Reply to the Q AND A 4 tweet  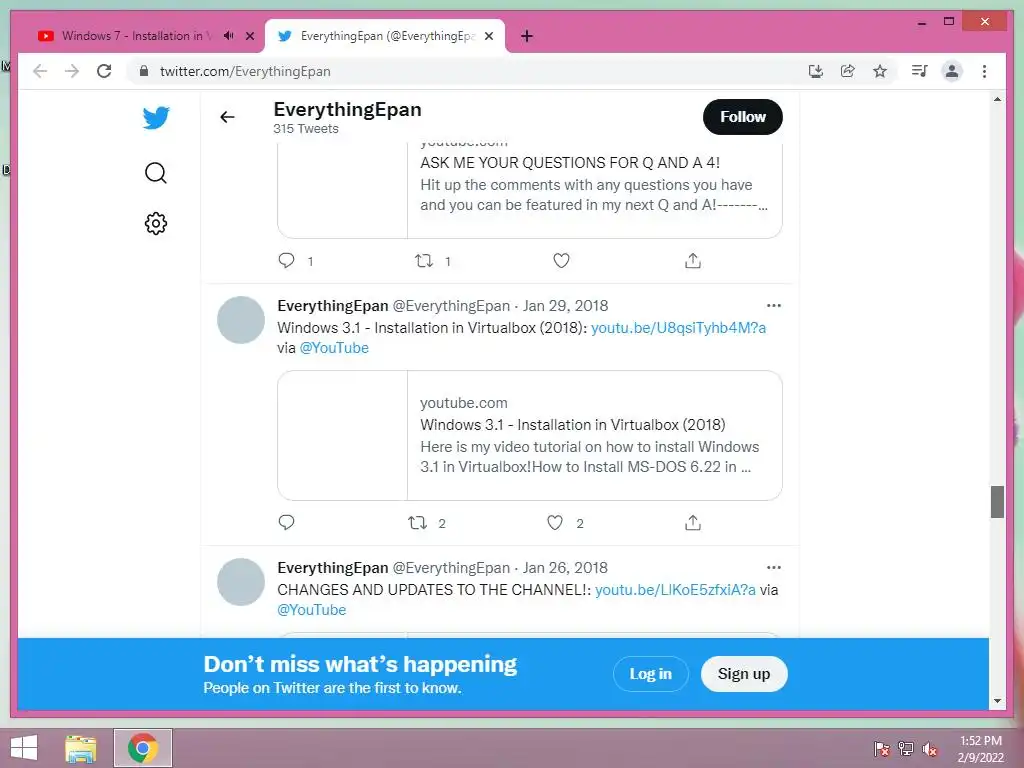coord(286,261)
